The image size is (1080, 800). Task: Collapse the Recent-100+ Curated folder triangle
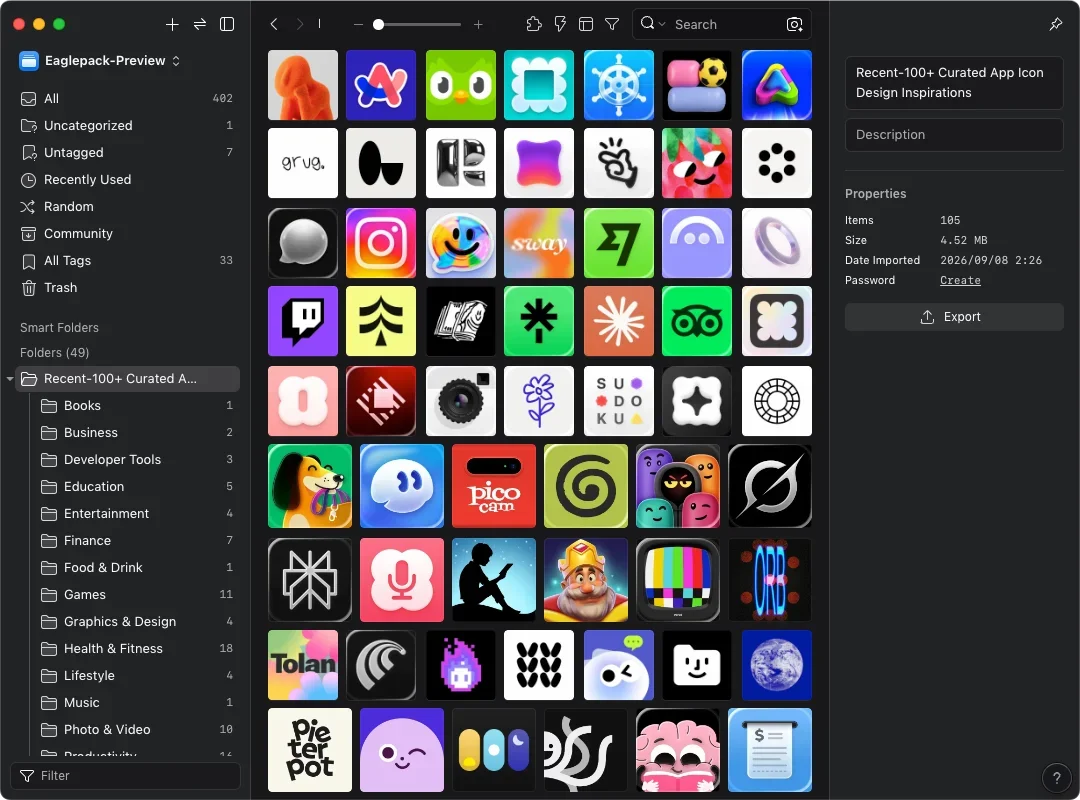coord(10,378)
